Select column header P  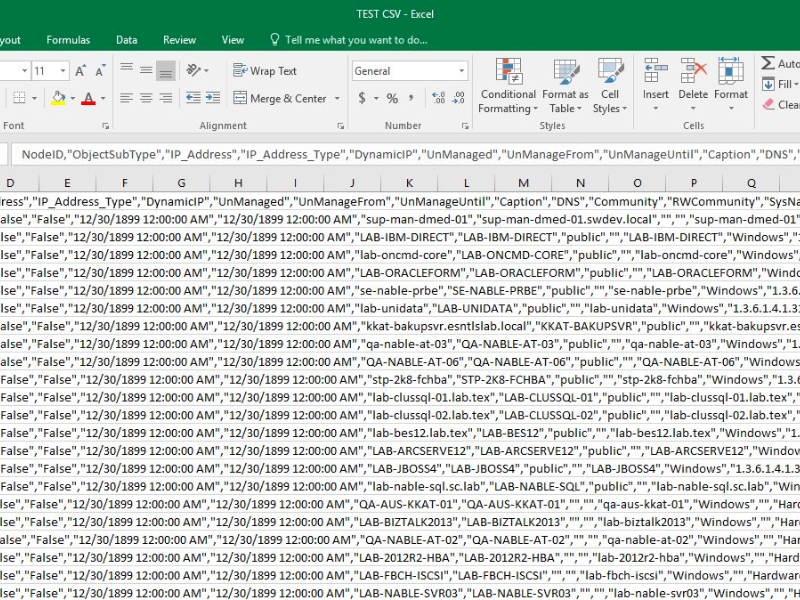[x=694, y=183]
